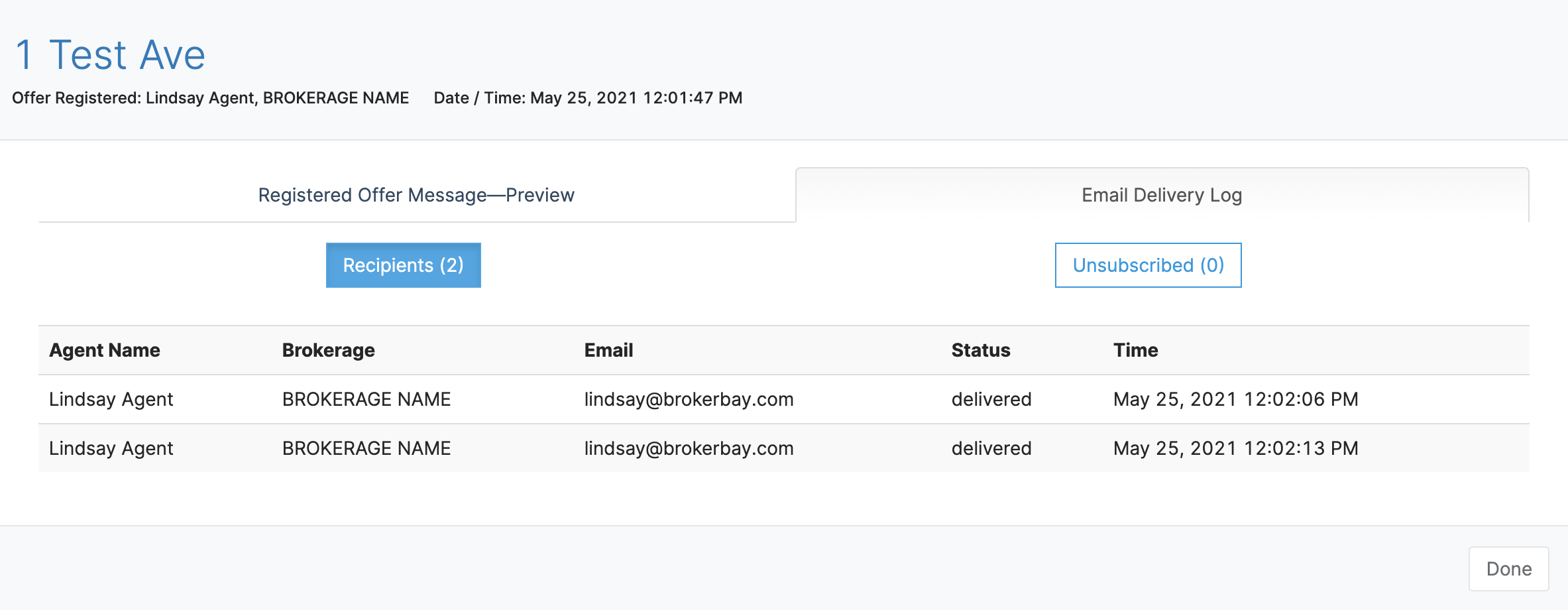The width and height of the screenshot is (1568, 610).
Task: Click second row lindsay@brokerbay.com email
Action: click(689, 448)
